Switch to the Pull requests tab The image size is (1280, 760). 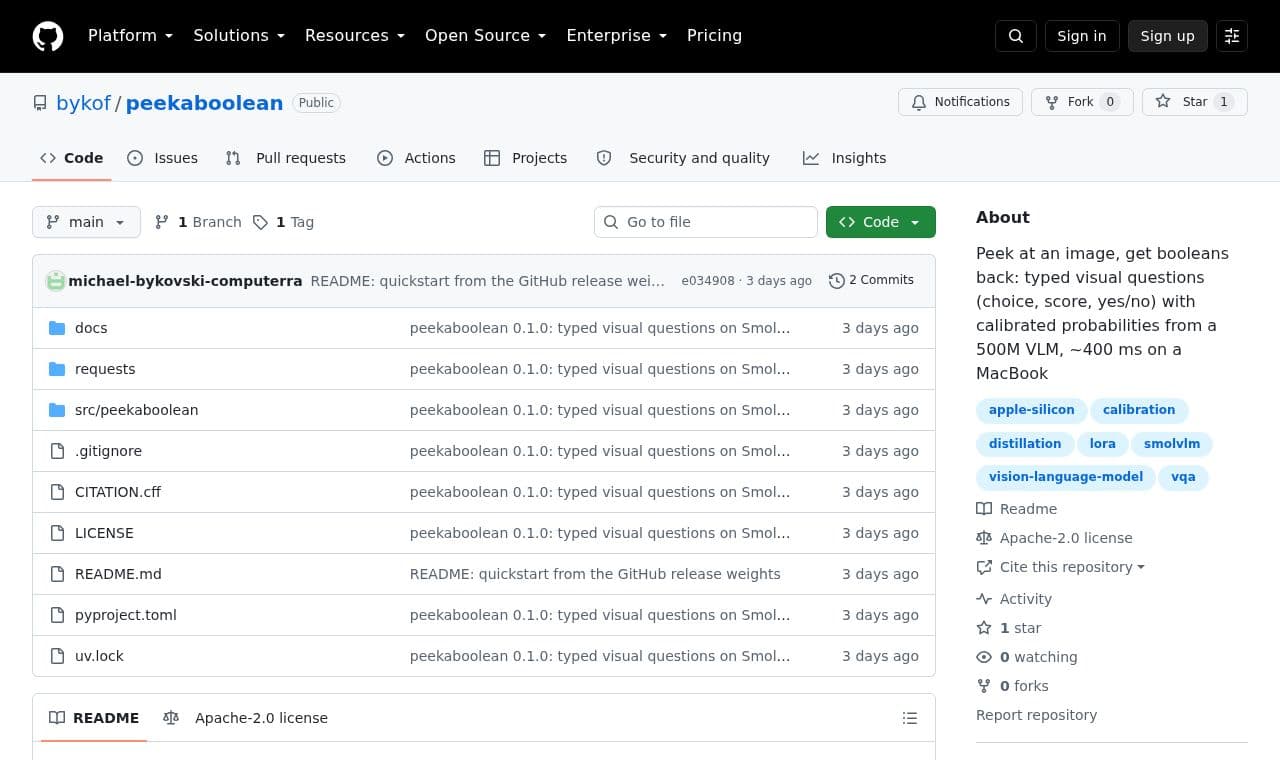tap(286, 158)
